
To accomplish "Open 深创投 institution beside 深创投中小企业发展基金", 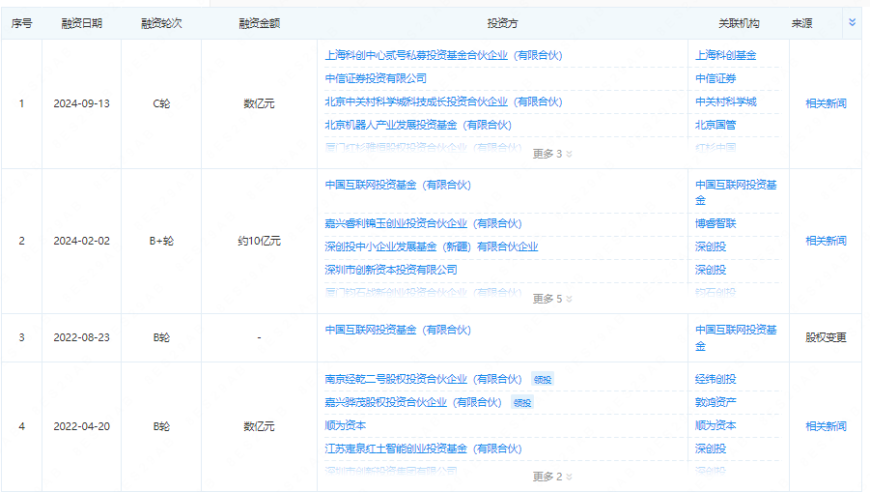I will [711, 246].
